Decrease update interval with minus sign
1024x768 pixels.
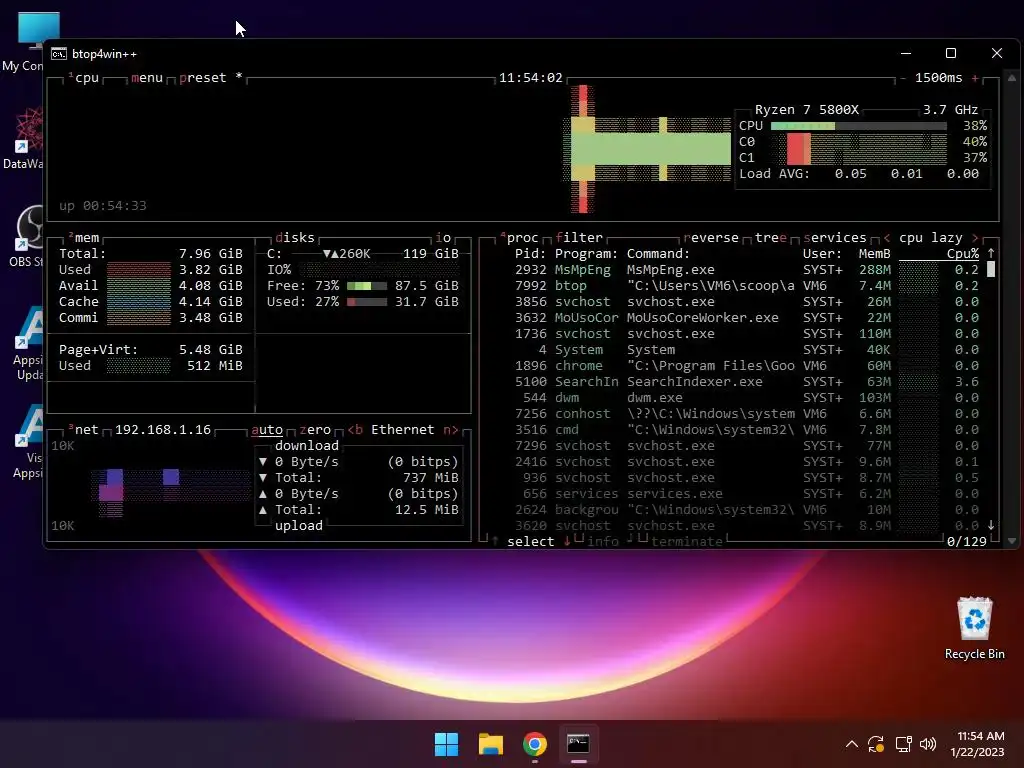(903, 78)
